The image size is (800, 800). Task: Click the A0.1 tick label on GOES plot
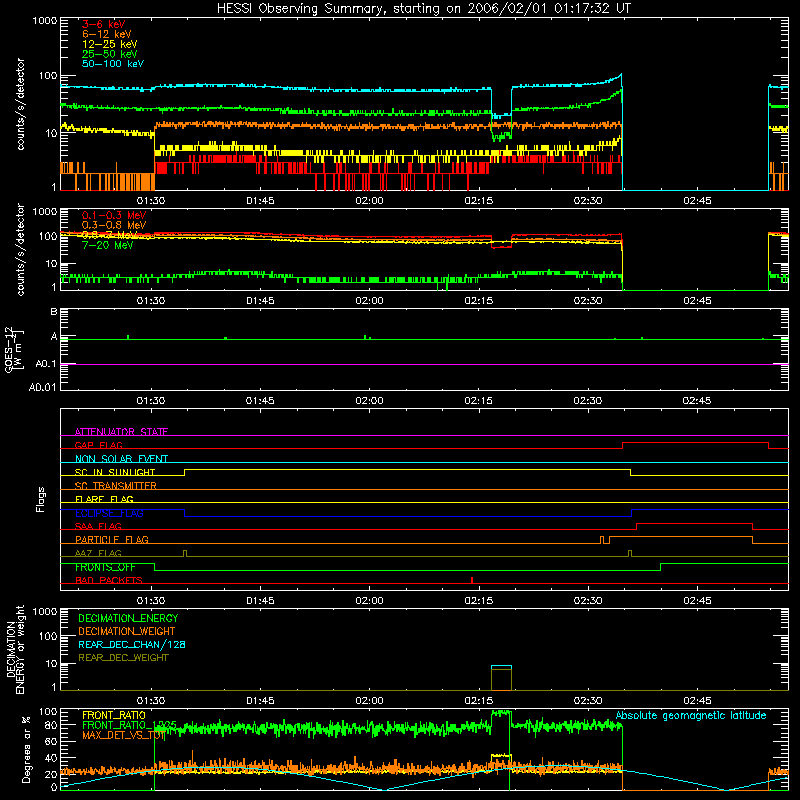click(46, 364)
